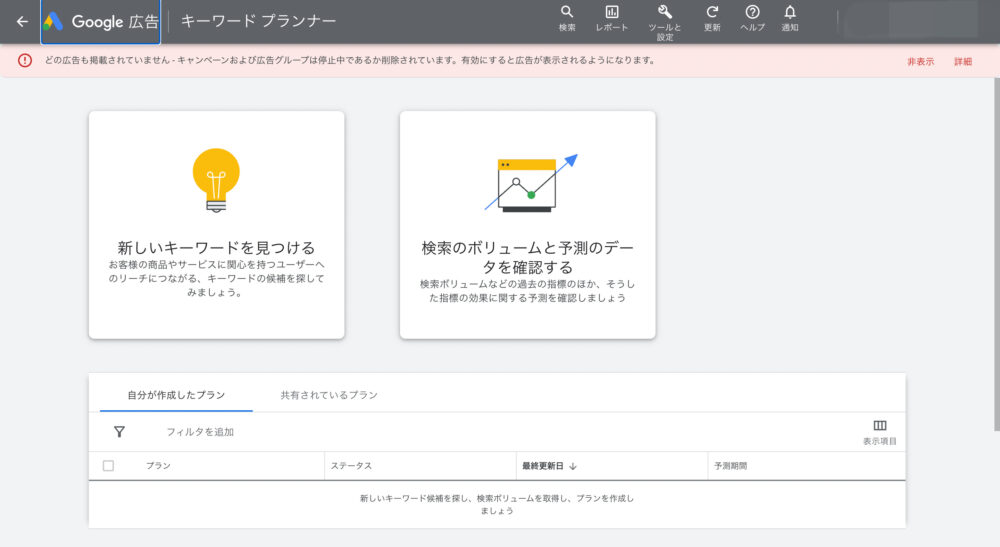Click the back arrow icon
1000x547 pixels.
click(x=22, y=21)
